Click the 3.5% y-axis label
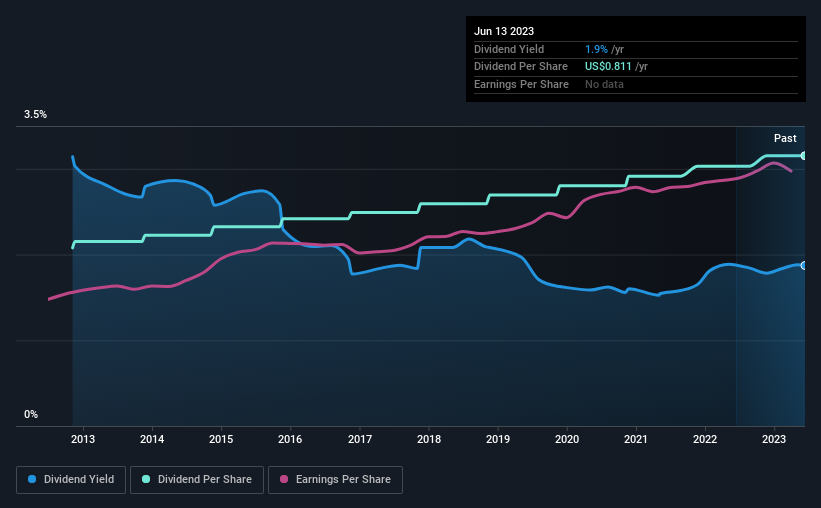821x508 pixels. click(x=35, y=114)
